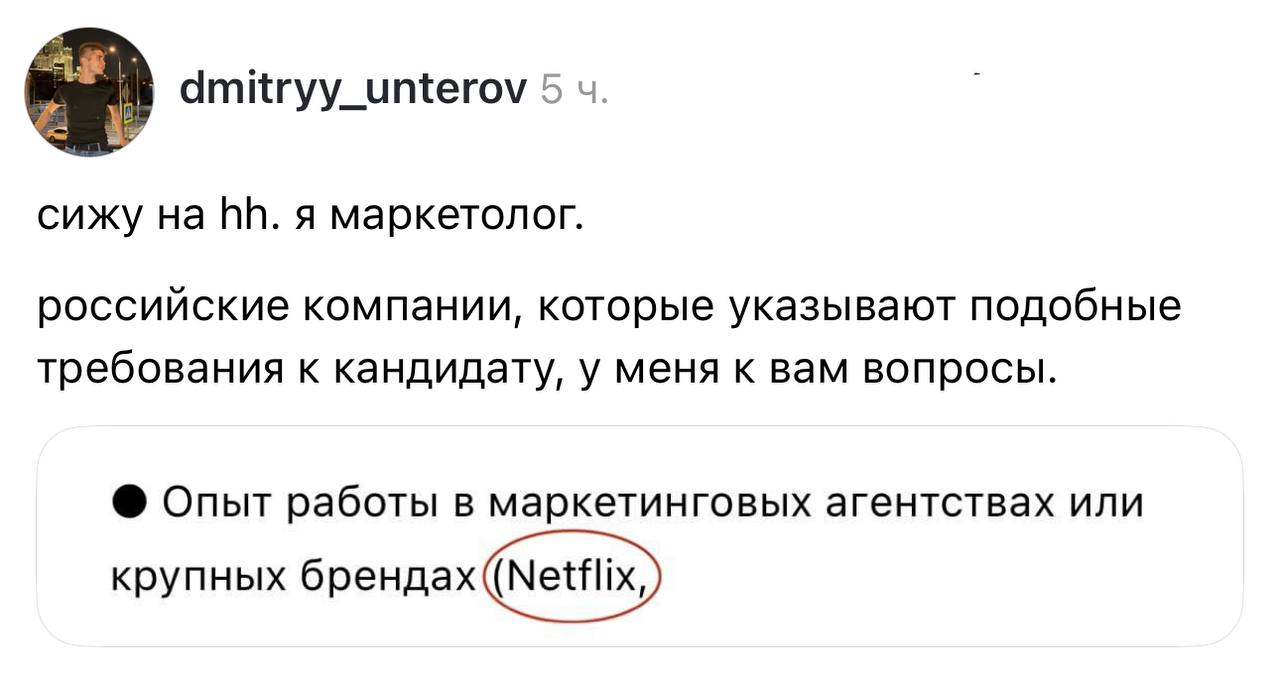Click the dmitryy_unterov username link

[x=353, y=93]
